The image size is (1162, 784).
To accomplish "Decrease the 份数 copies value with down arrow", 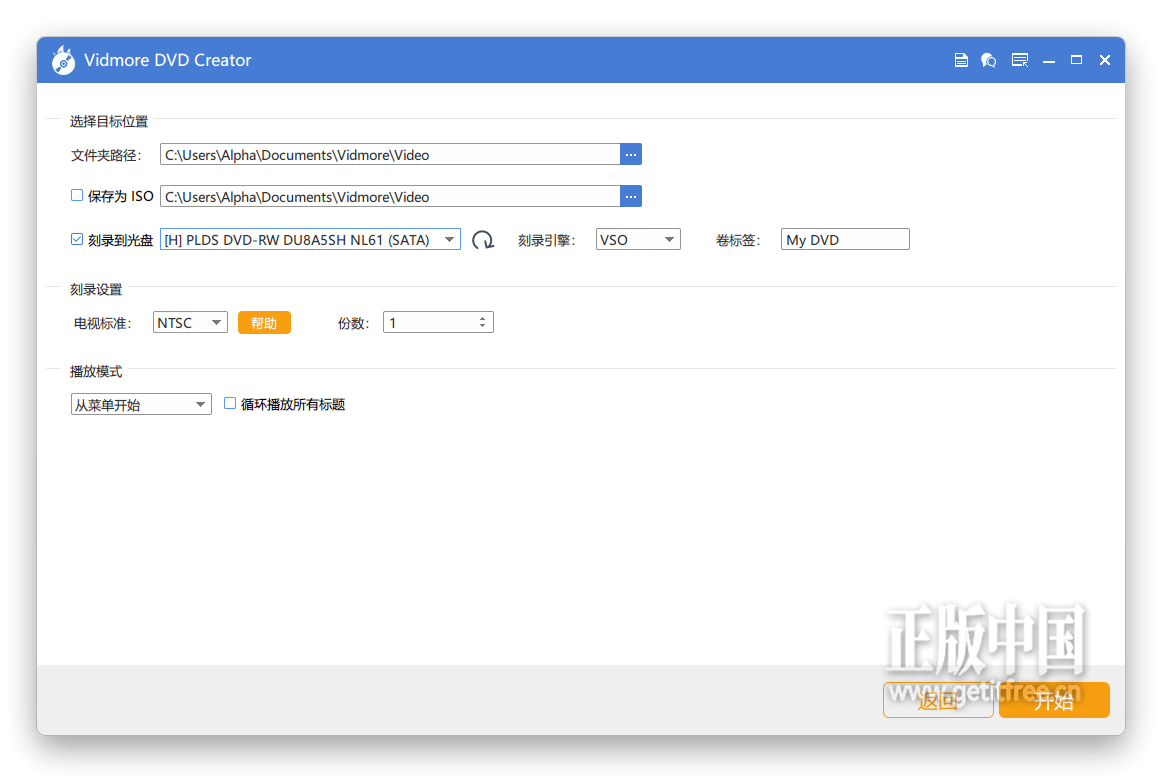I will (482, 326).
